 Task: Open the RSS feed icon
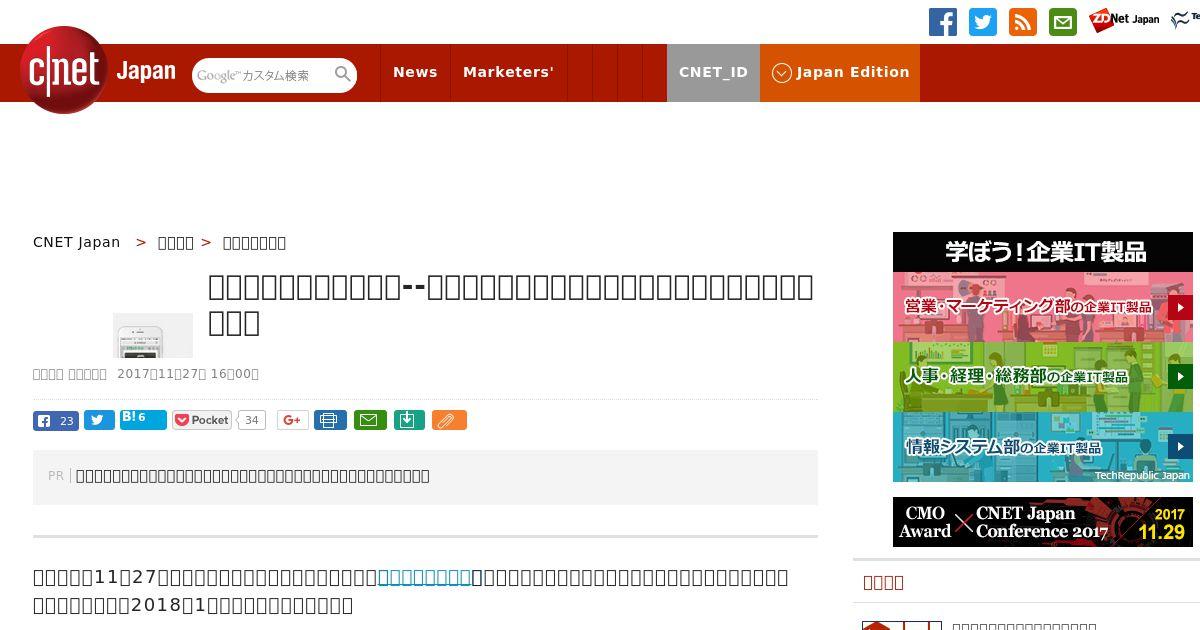[1023, 22]
